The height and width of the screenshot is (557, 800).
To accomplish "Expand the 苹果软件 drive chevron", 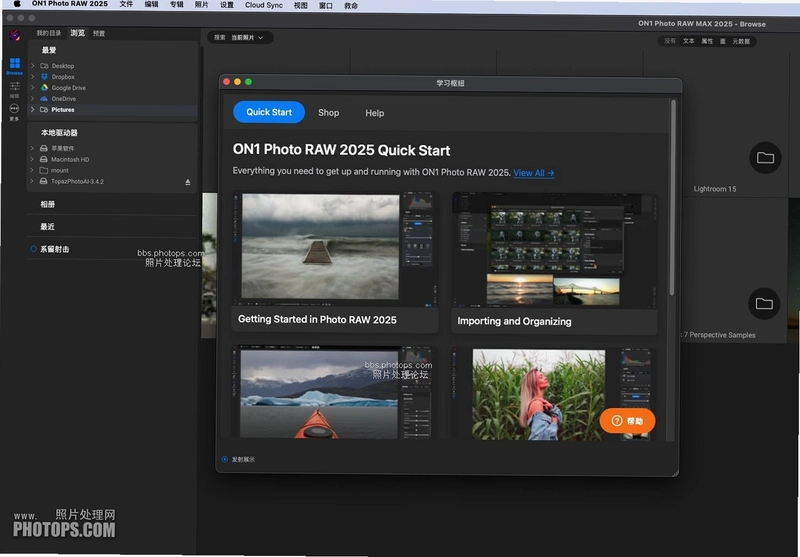I will 32,148.
